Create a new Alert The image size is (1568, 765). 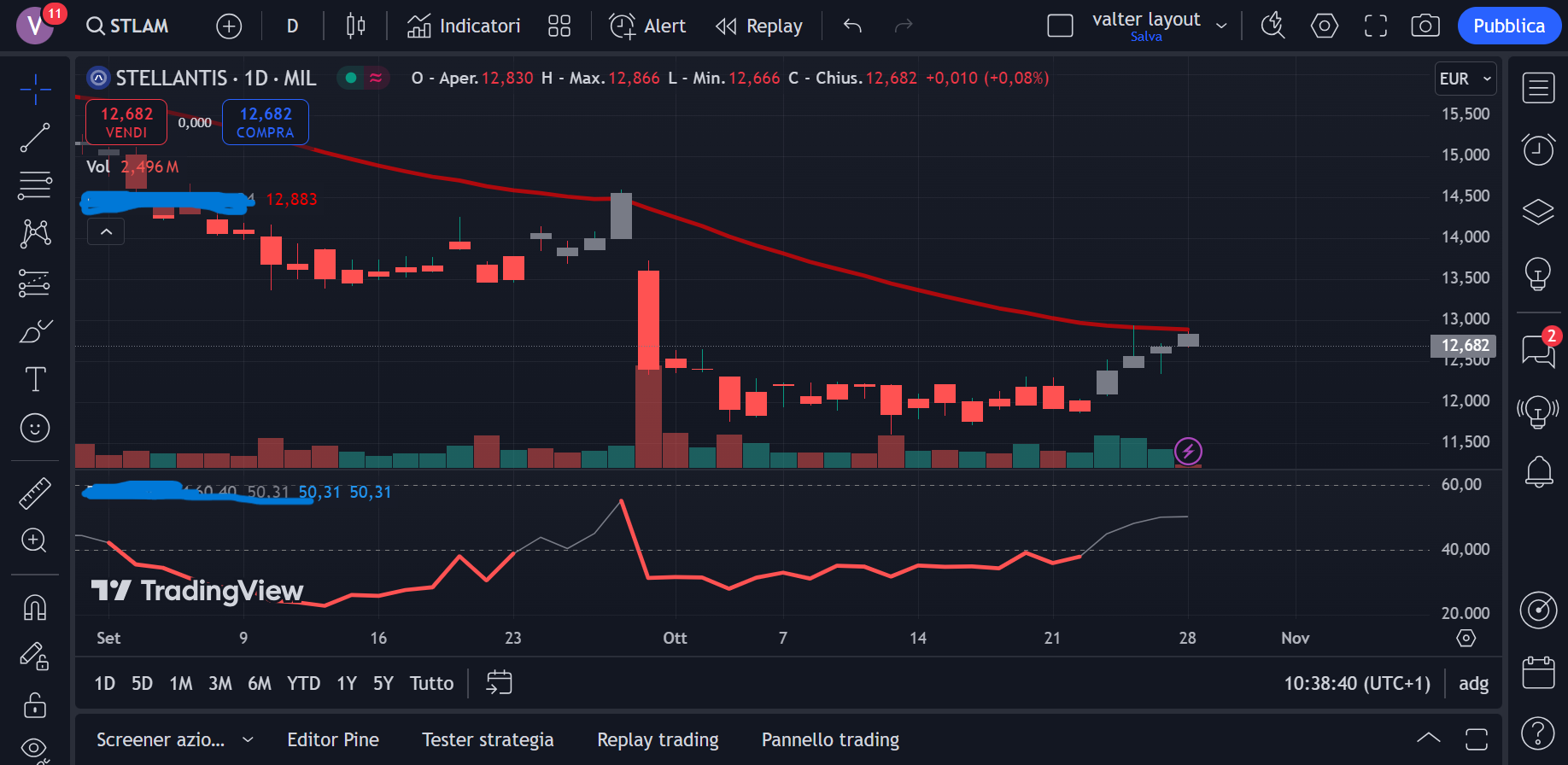coord(647,26)
